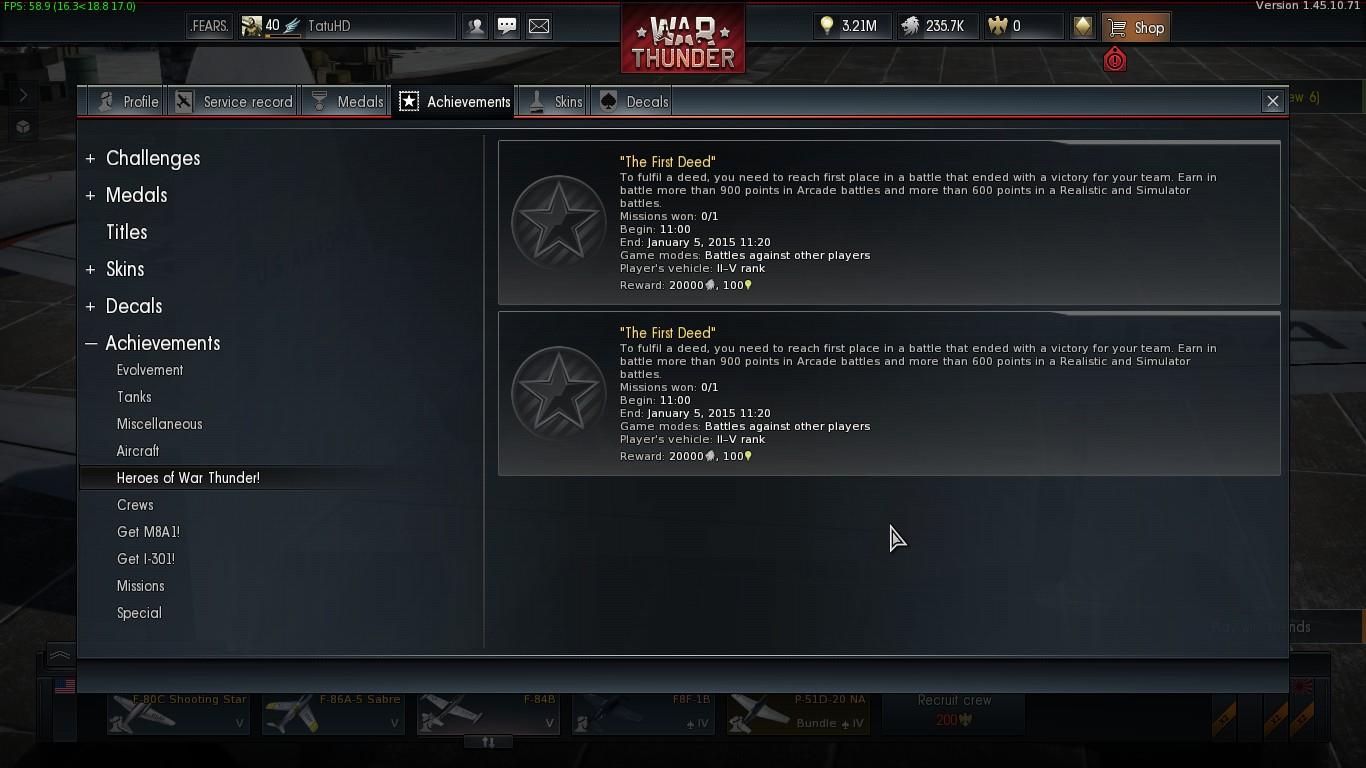1366x768 pixels.
Task: Select the Get M8A1! category
Action: point(148,532)
